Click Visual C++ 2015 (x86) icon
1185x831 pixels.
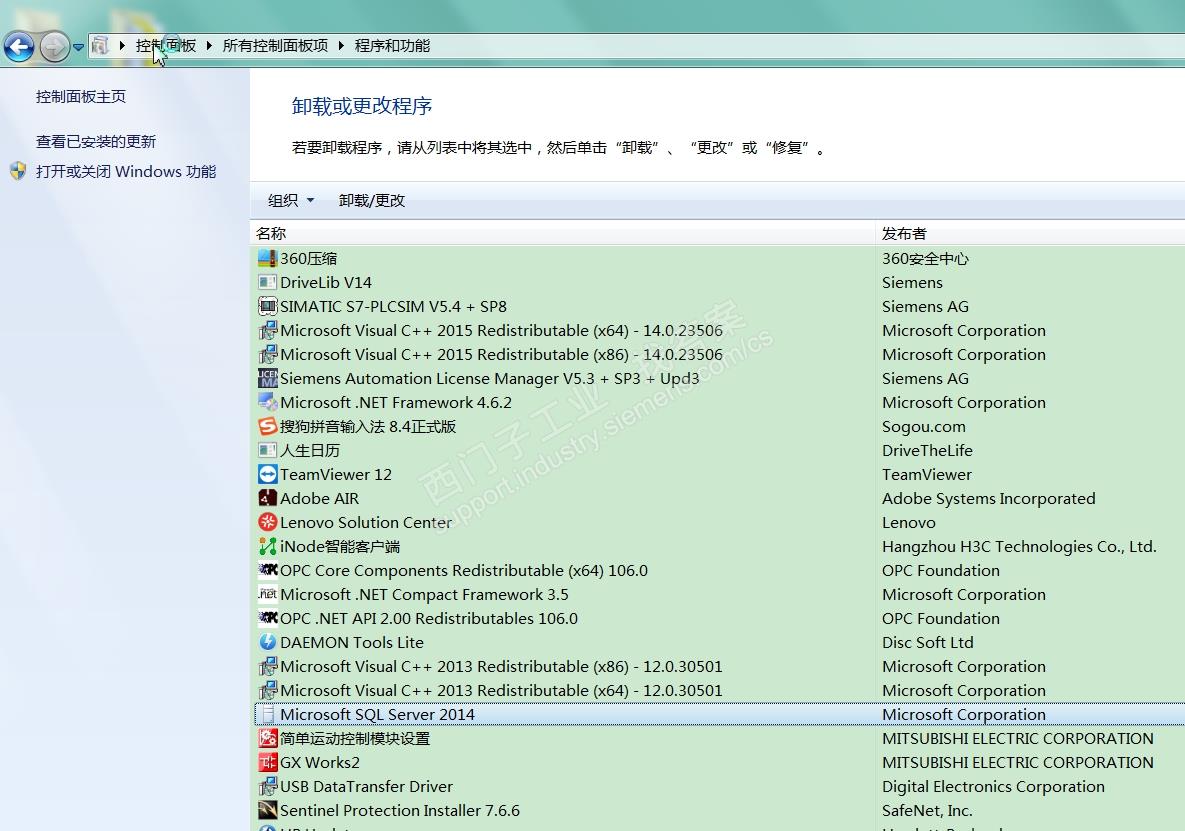tap(268, 354)
